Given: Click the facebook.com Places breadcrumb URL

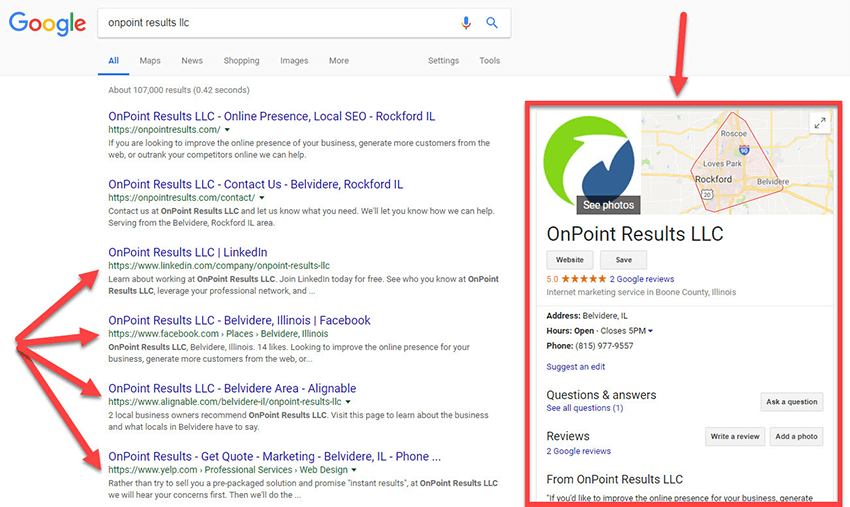Looking at the screenshot, I should coord(218,333).
